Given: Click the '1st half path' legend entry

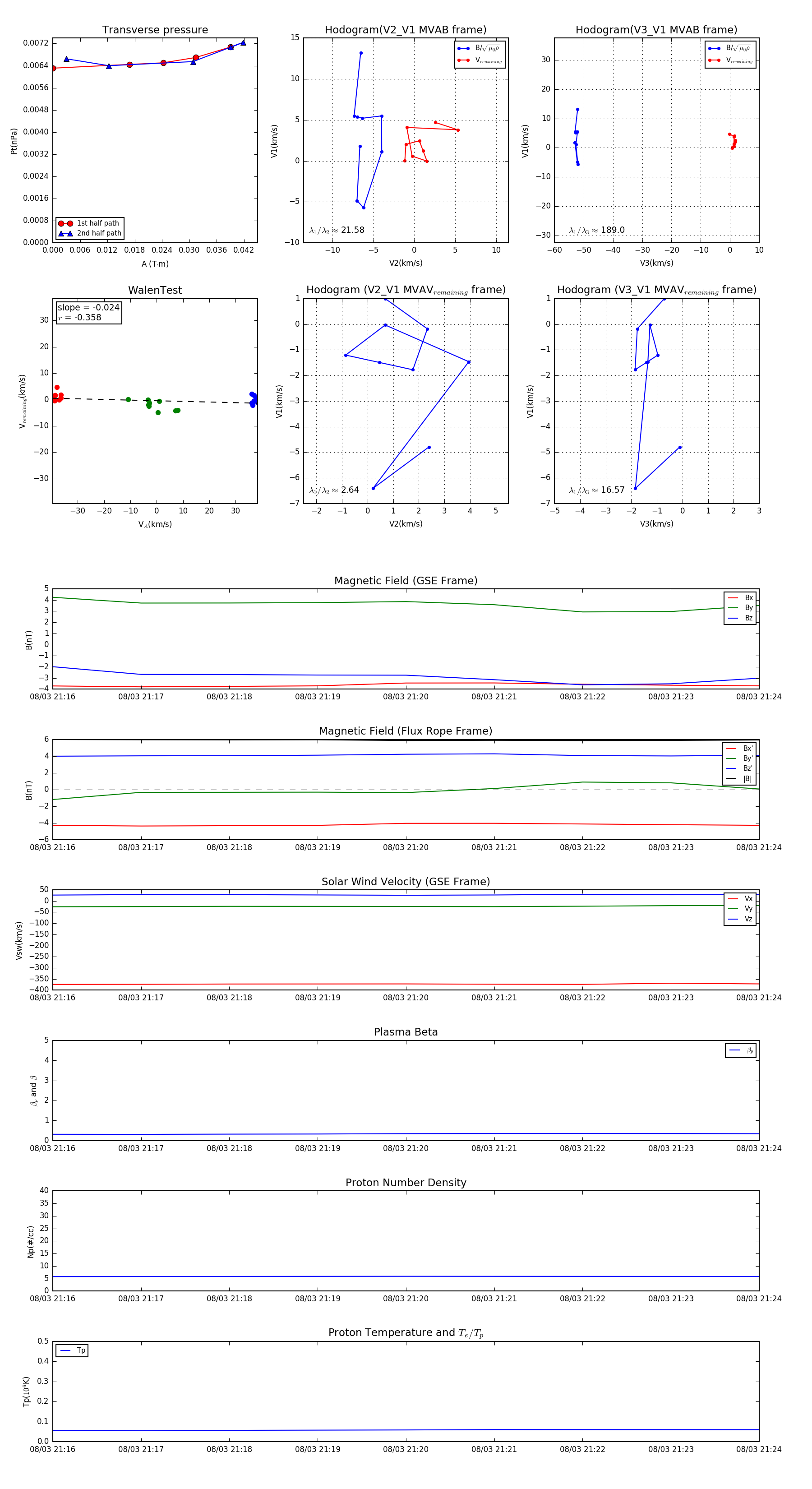Looking at the screenshot, I should click(89, 223).
